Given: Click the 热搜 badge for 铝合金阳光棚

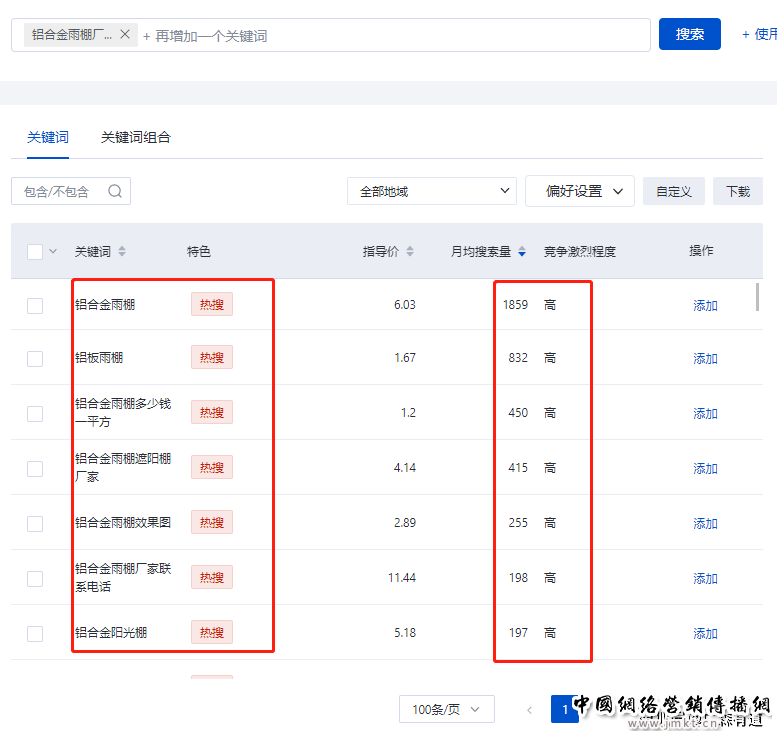Looking at the screenshot, I should tap(211, 632).
